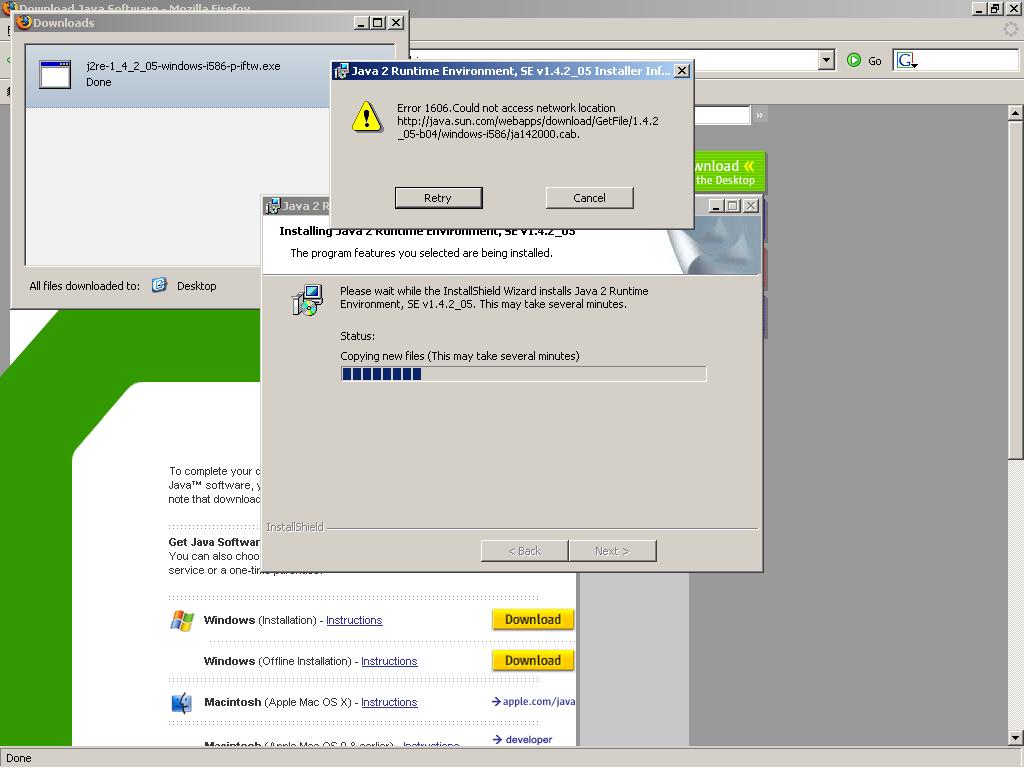Click the Windows logo icon on the page

coord(182,620)
